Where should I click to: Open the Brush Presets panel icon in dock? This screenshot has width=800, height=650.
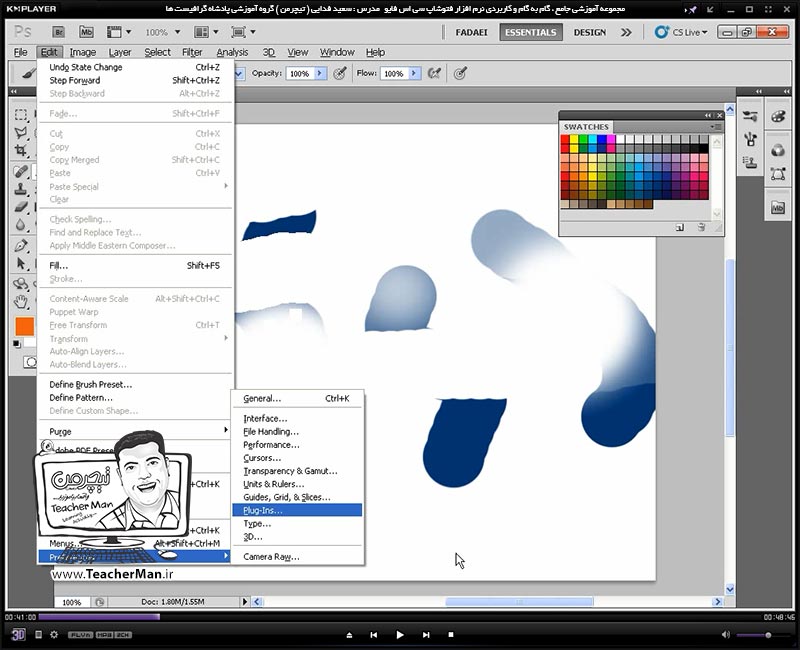tap(750, 139)
